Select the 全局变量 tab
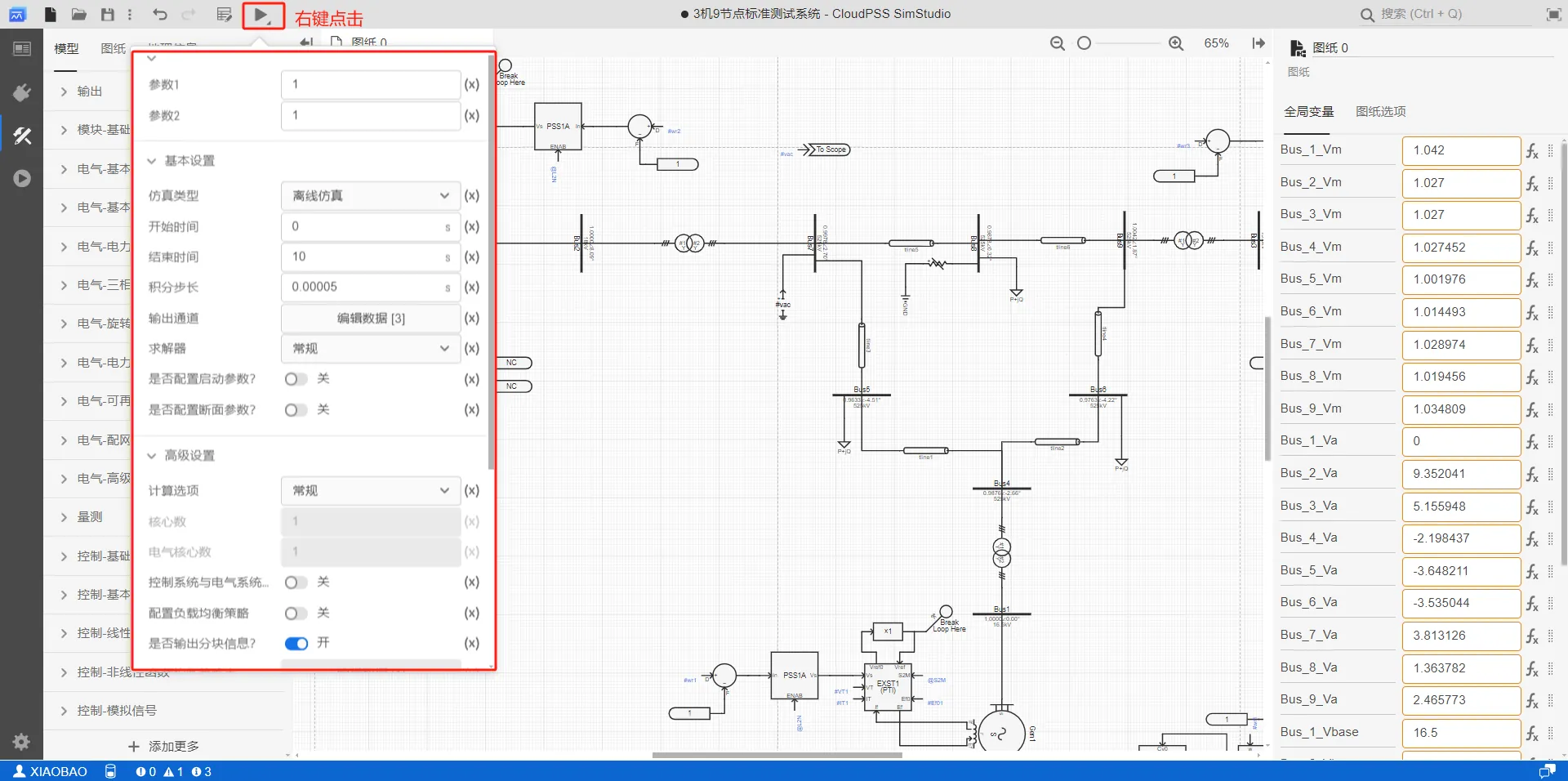 1309,112
